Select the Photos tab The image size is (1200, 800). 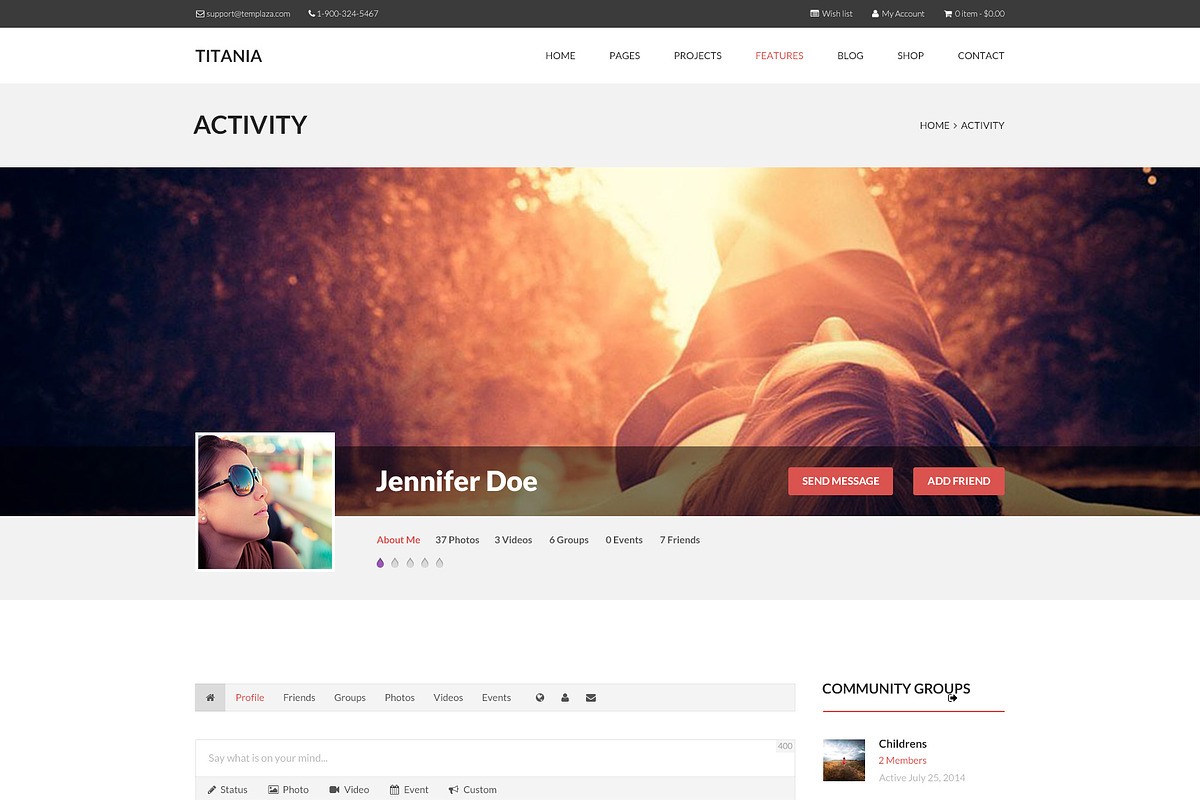click(x=399, y=698)
